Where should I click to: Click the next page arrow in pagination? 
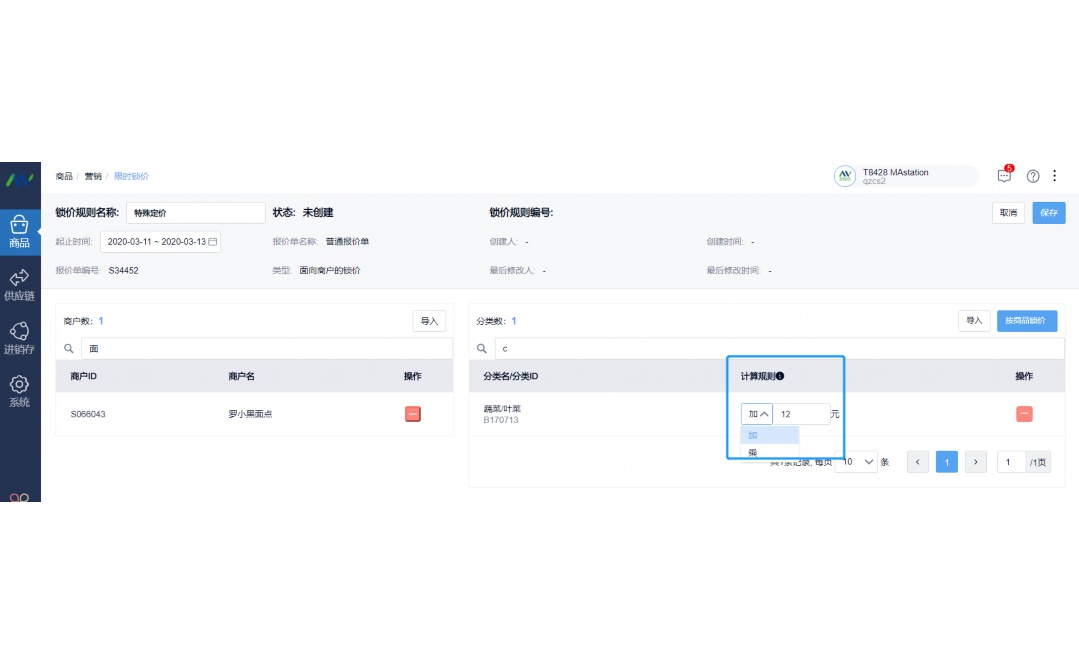pyautogui.click(x=975, y=461)
